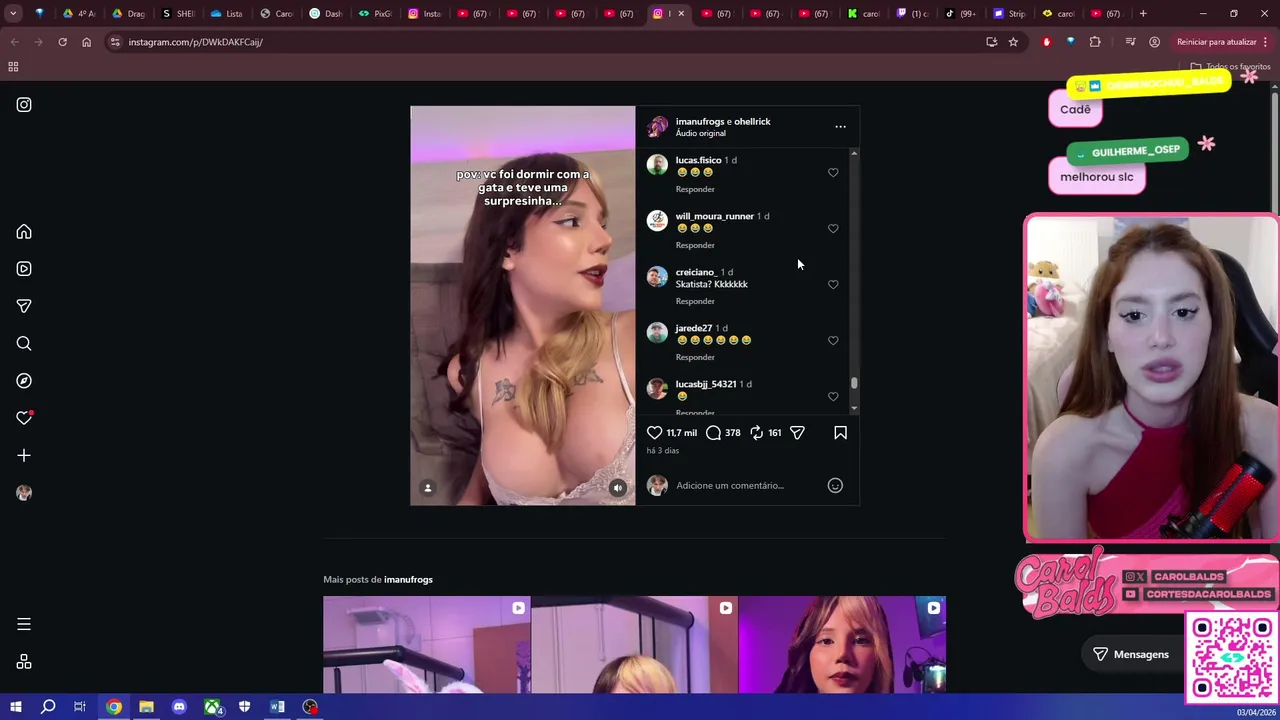Switch to the TikTok tab labeled (99+

tap(961, 14)
